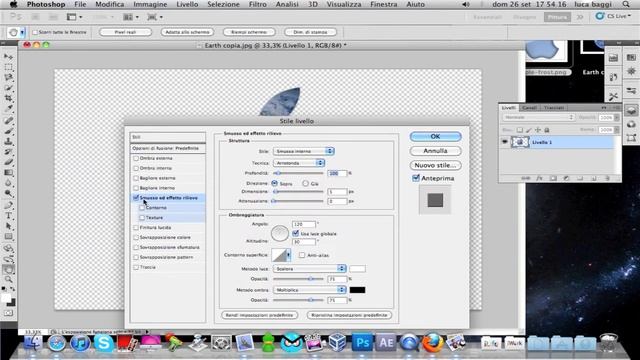Enable the Ombra interna effect checkbox
Viewport: 640px width, 360px height.
[136, 168]
